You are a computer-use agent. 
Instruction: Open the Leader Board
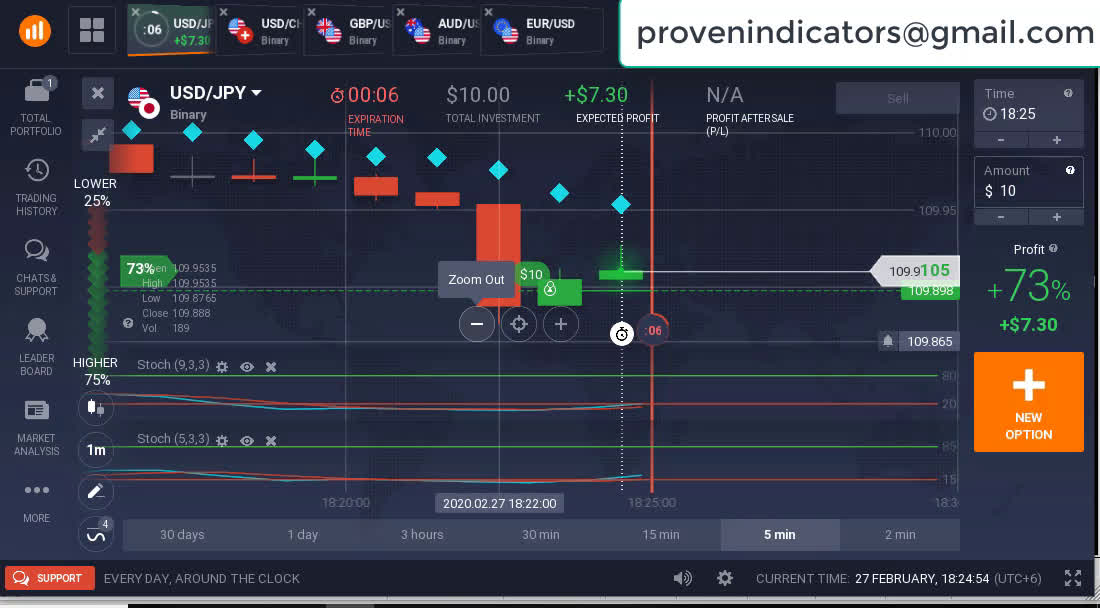(36, 346)
